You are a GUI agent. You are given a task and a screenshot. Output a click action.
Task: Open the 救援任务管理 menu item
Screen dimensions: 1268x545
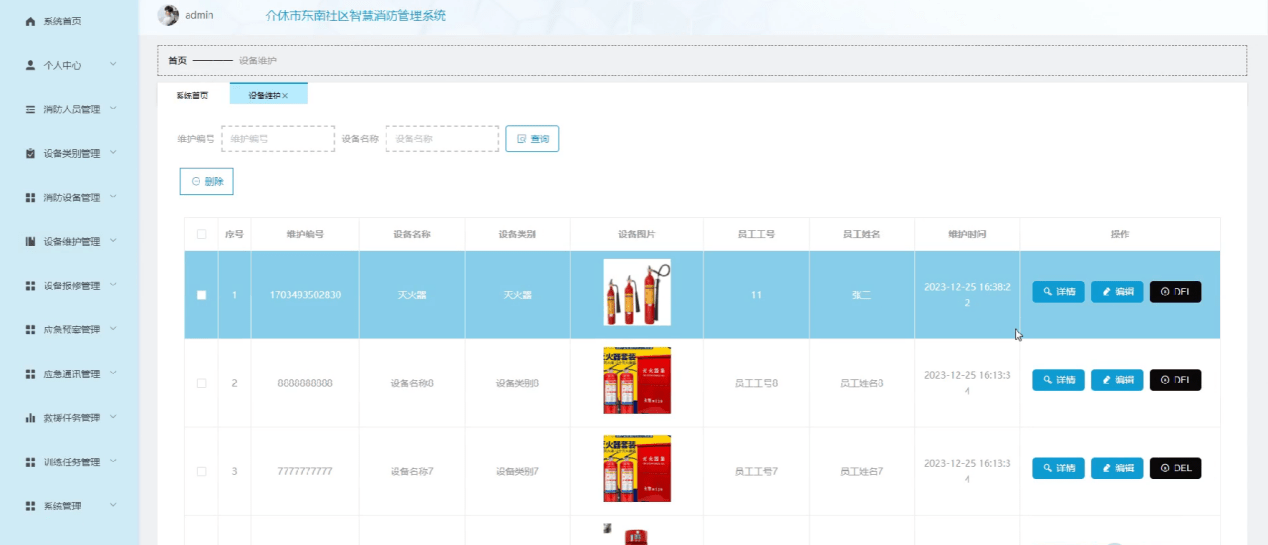[x=69, y=418]
